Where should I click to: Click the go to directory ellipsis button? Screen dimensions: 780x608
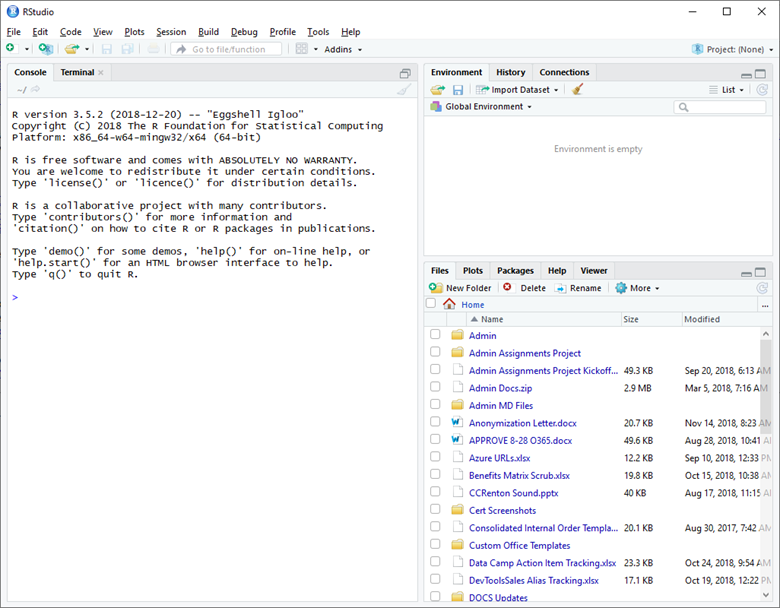tap(765, 305)
